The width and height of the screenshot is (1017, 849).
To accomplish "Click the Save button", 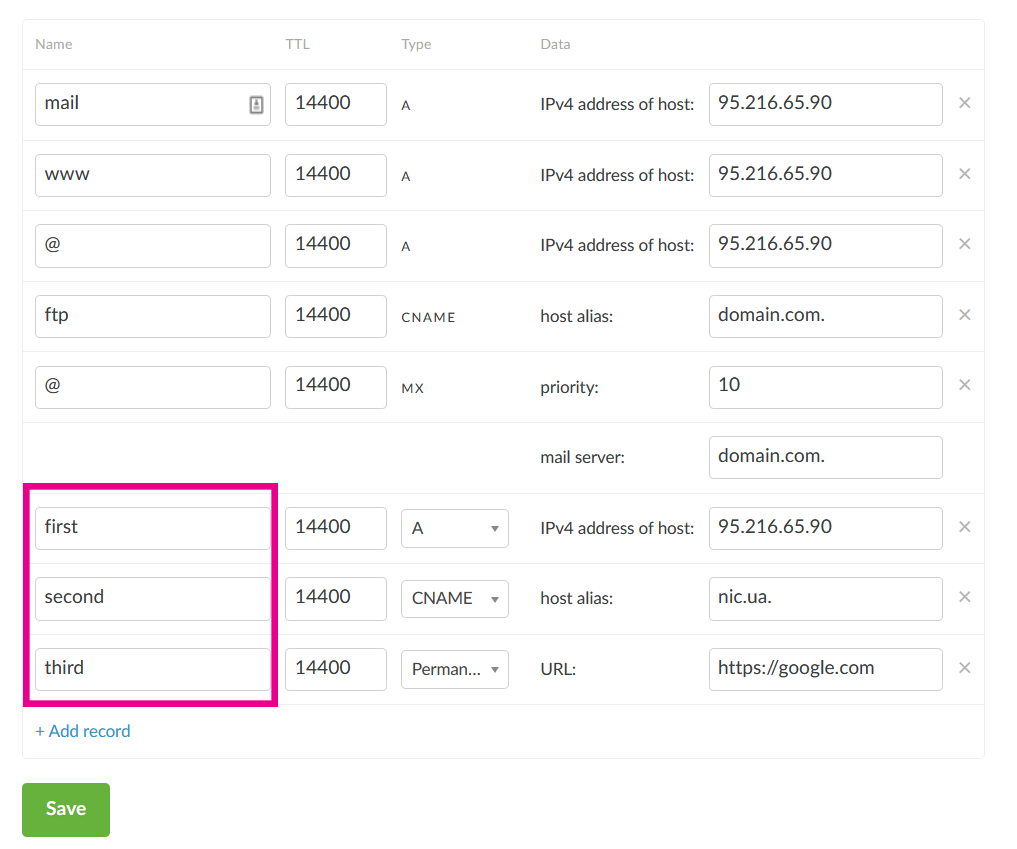I will point(66,809).
